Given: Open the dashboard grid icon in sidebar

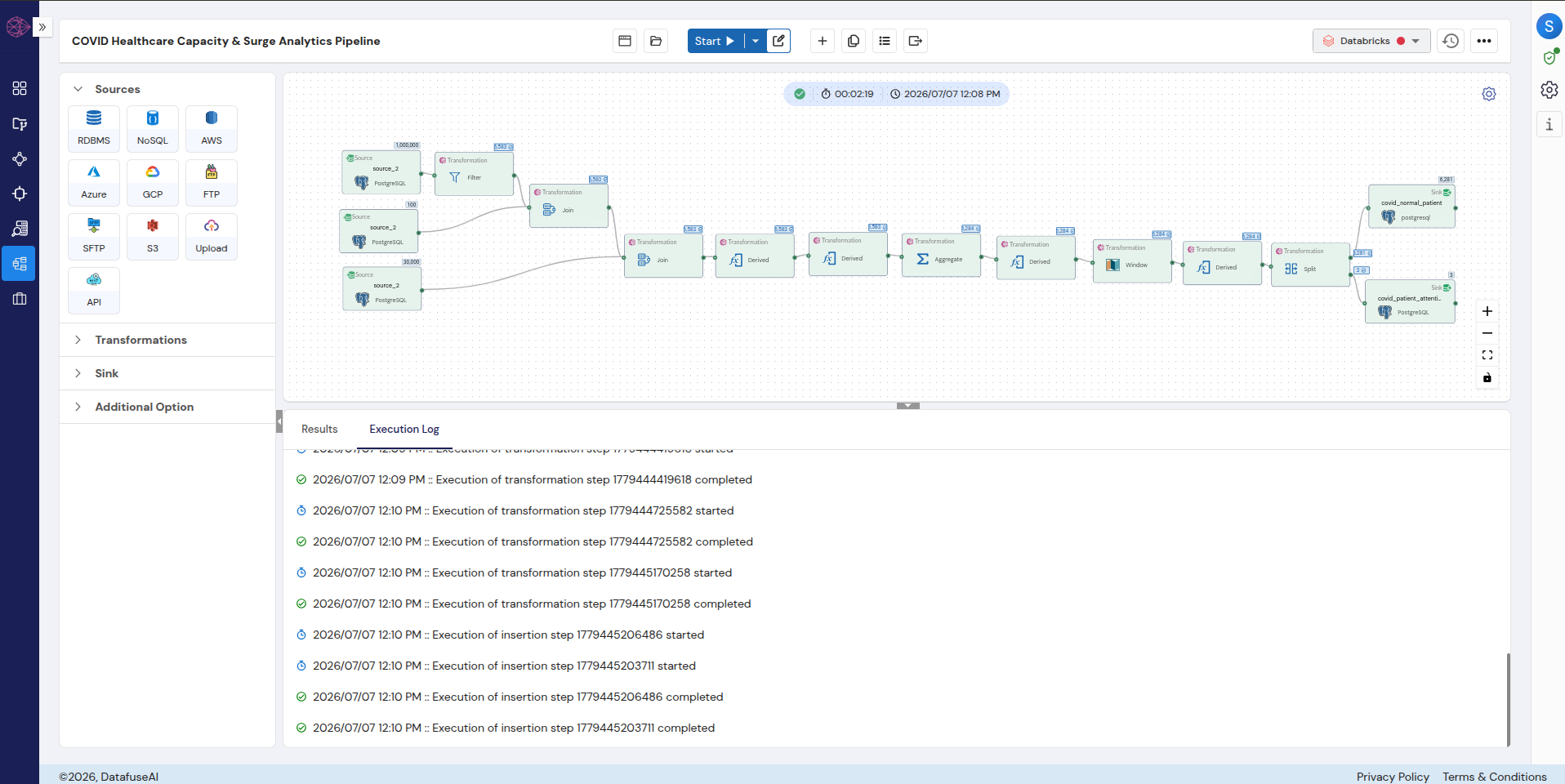Looking at the screenshot, I should 20,88.
